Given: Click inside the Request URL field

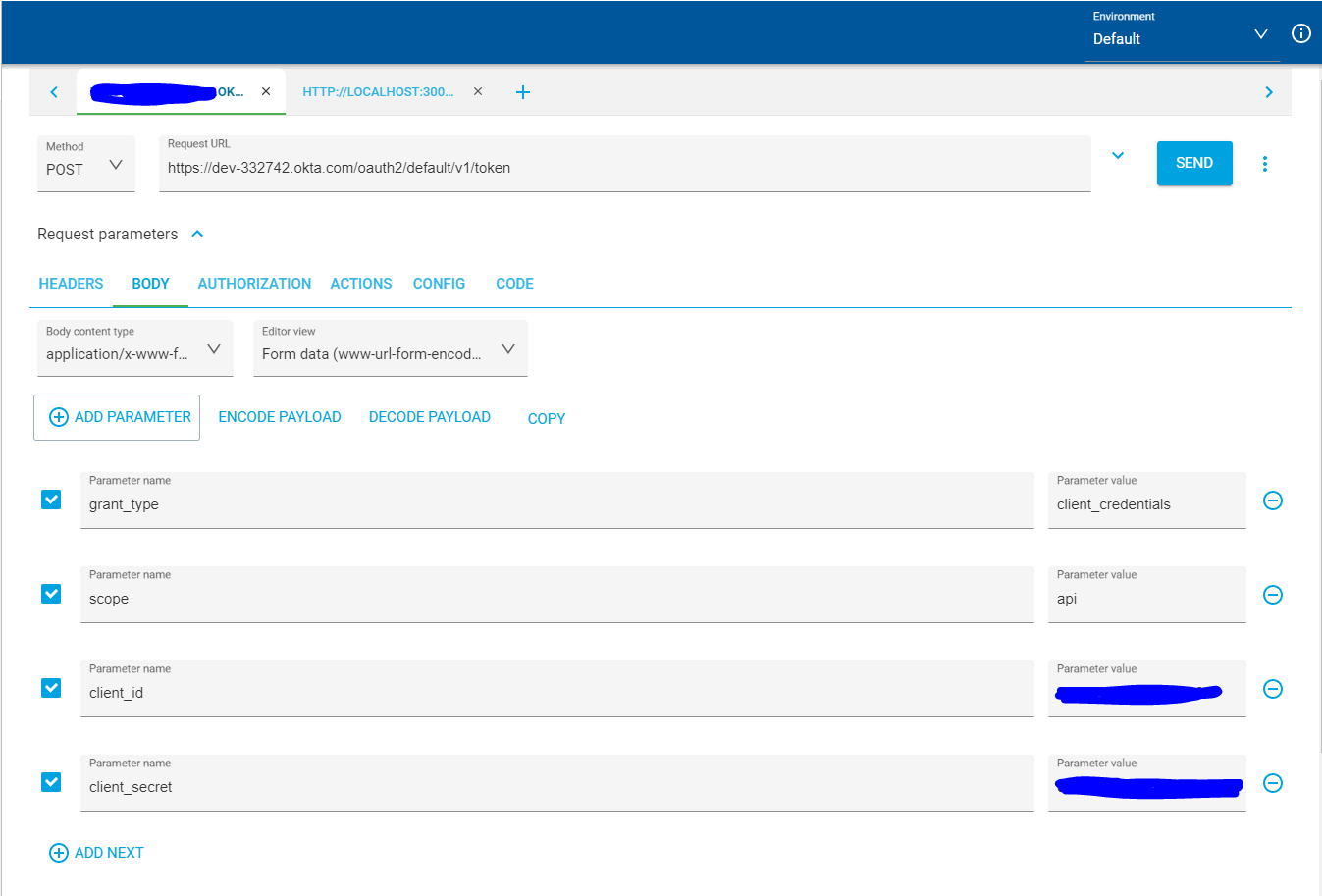Looking at the screenshot, I should [624, 168].
